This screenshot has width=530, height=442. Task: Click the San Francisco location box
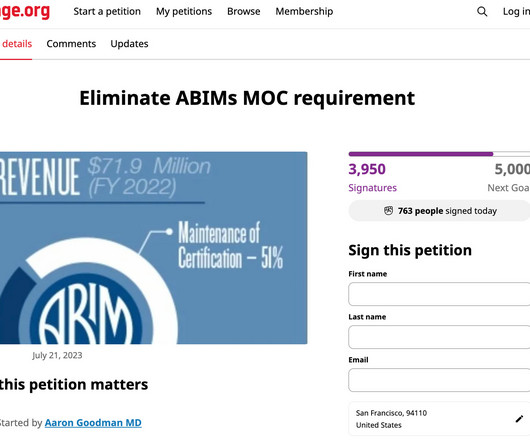coord(439,419)
